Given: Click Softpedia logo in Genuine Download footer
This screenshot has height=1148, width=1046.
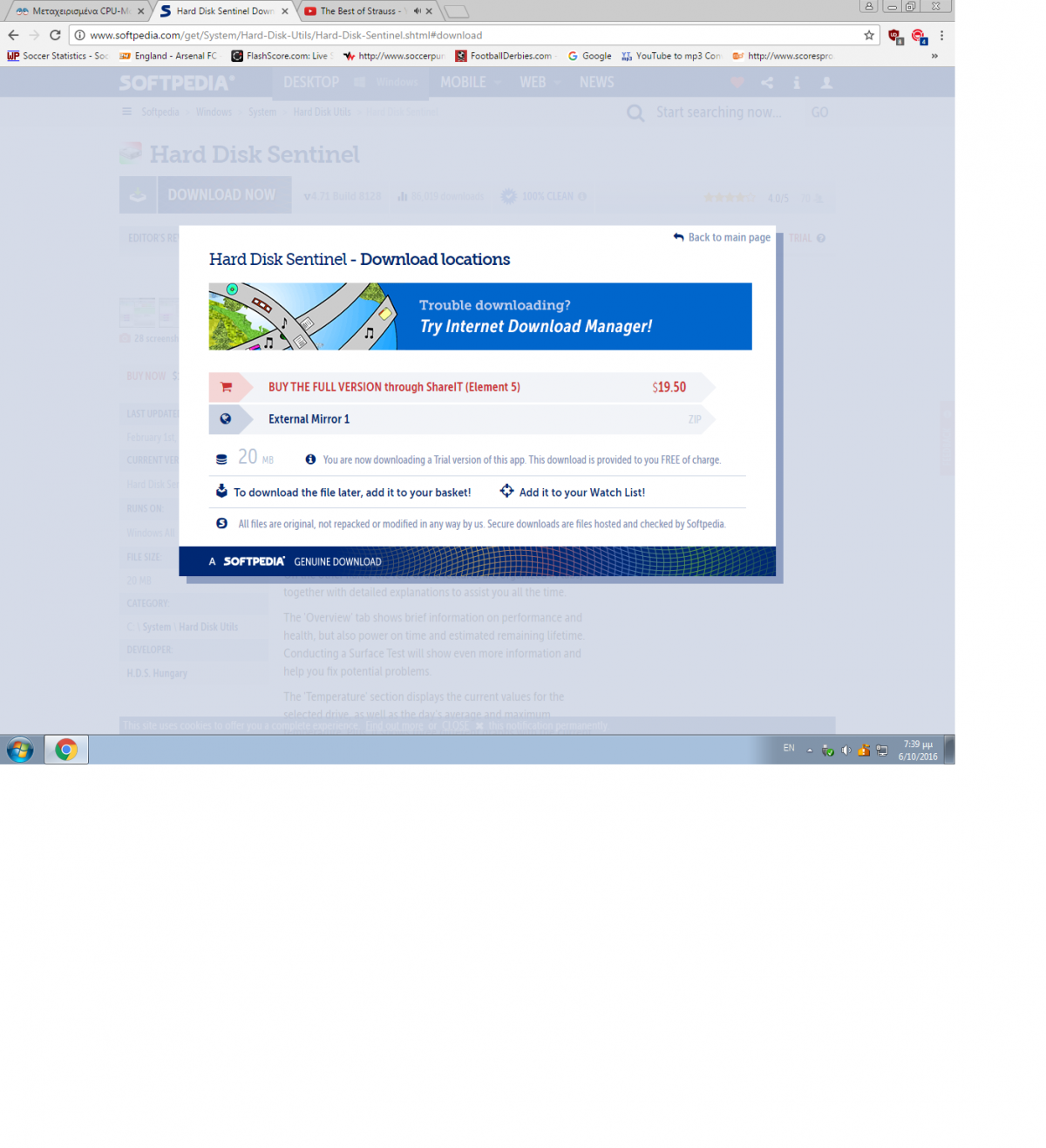Looking at the screenshot, I should tap(254, 561).
